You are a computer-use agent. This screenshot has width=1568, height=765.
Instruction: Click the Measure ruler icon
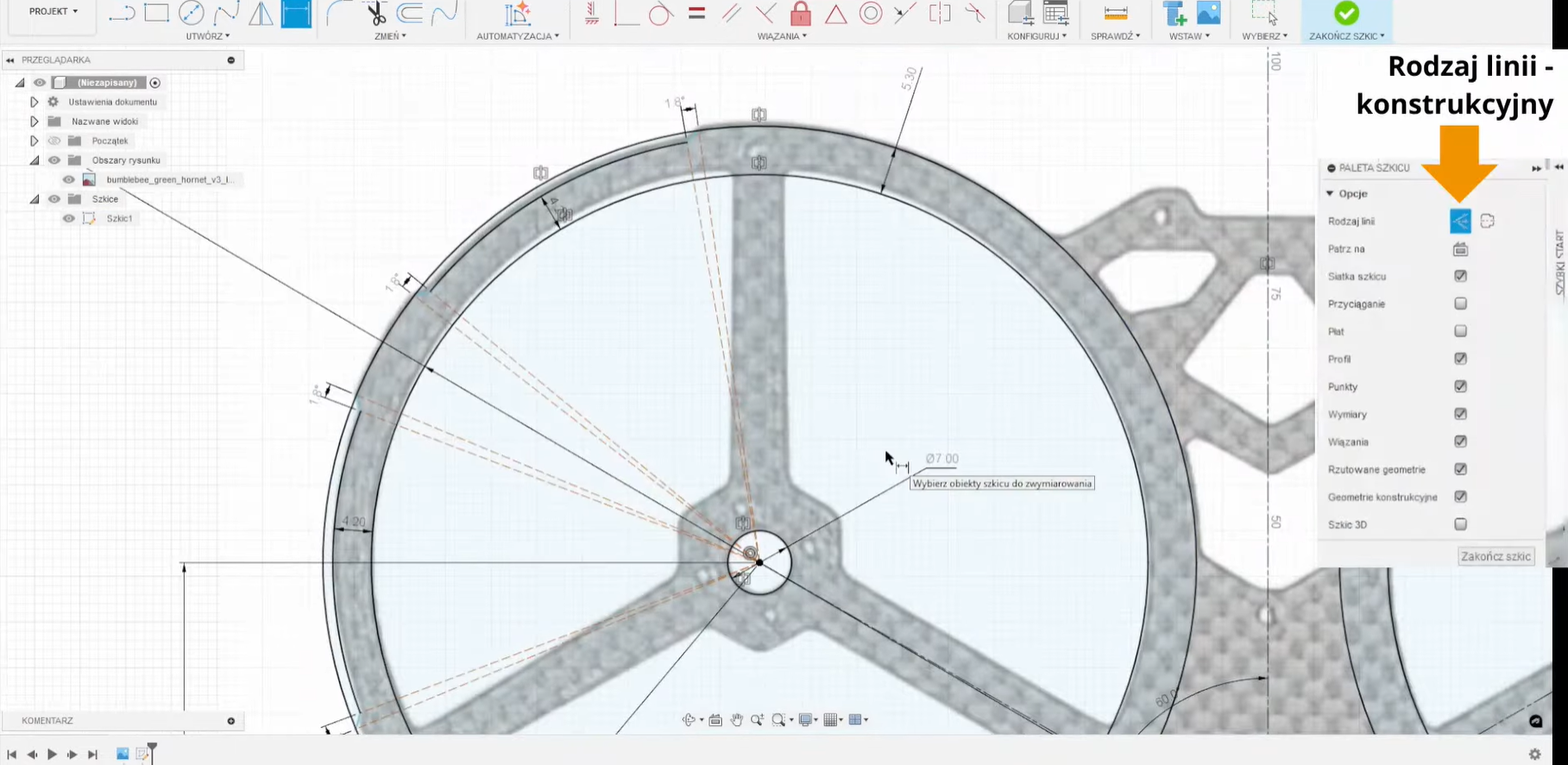click(x=1115, y=13)
